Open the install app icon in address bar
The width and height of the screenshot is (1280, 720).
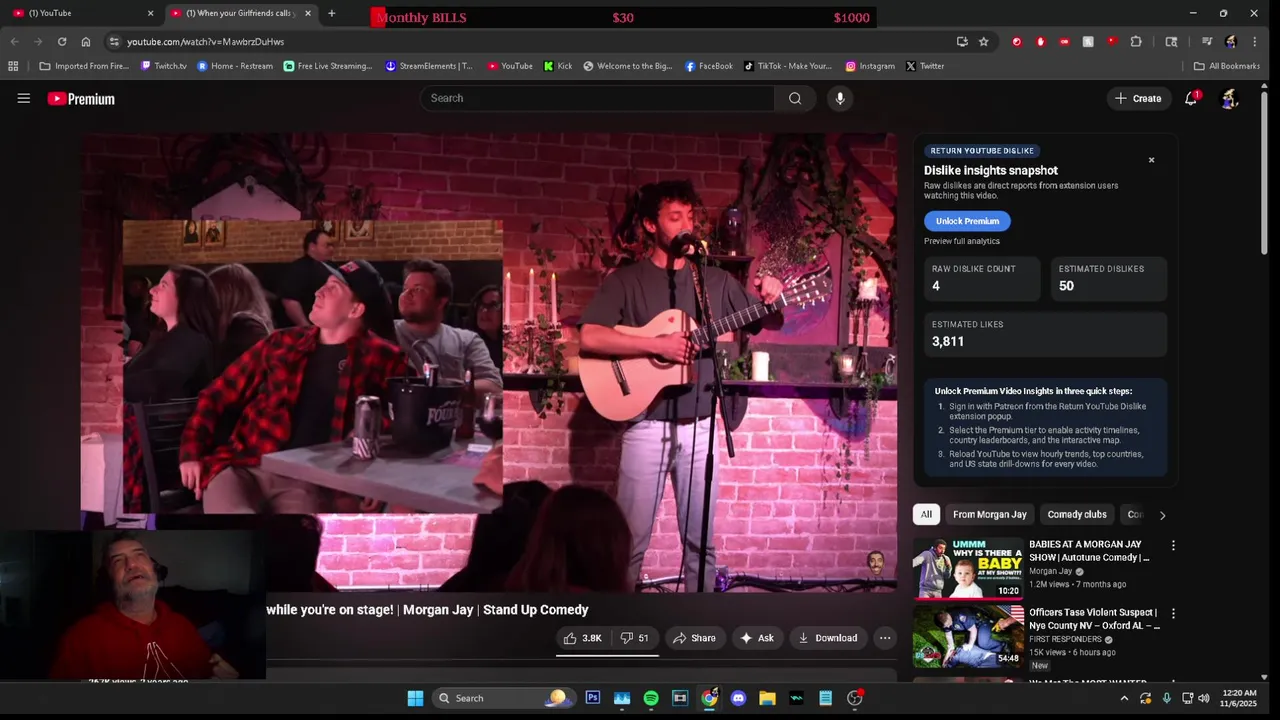962,42
